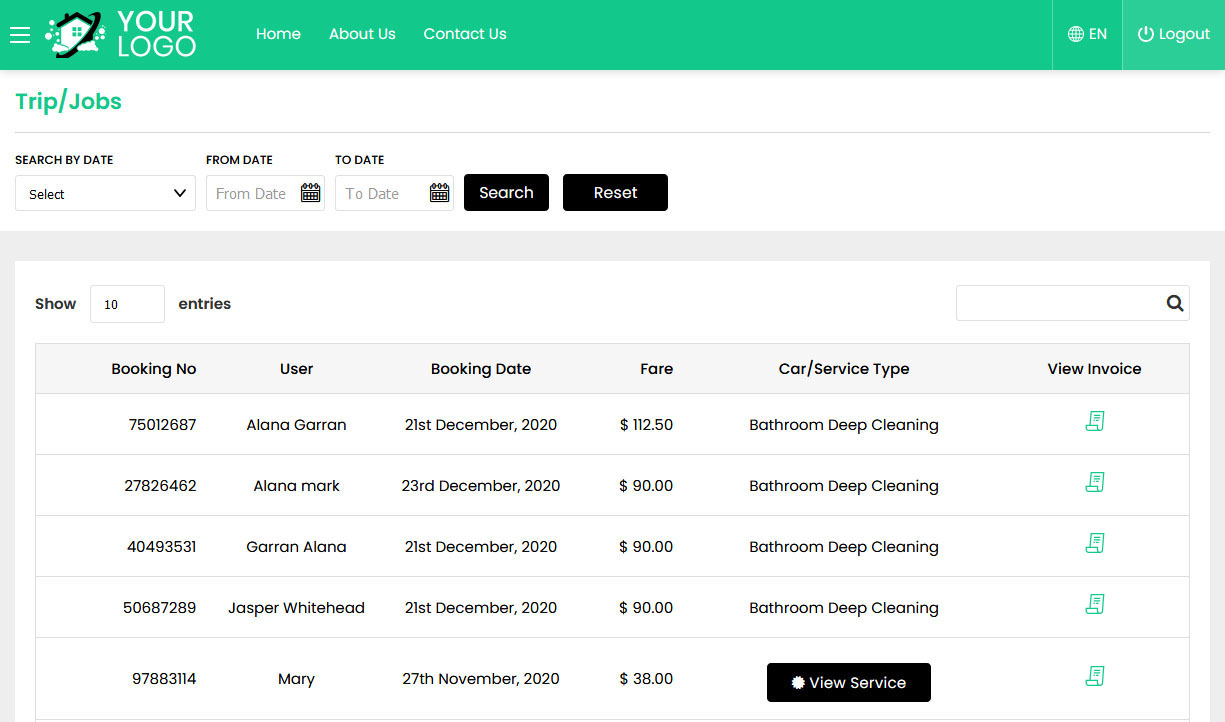
Task: Click the house logo image
Action: click(x=76, y=34)
